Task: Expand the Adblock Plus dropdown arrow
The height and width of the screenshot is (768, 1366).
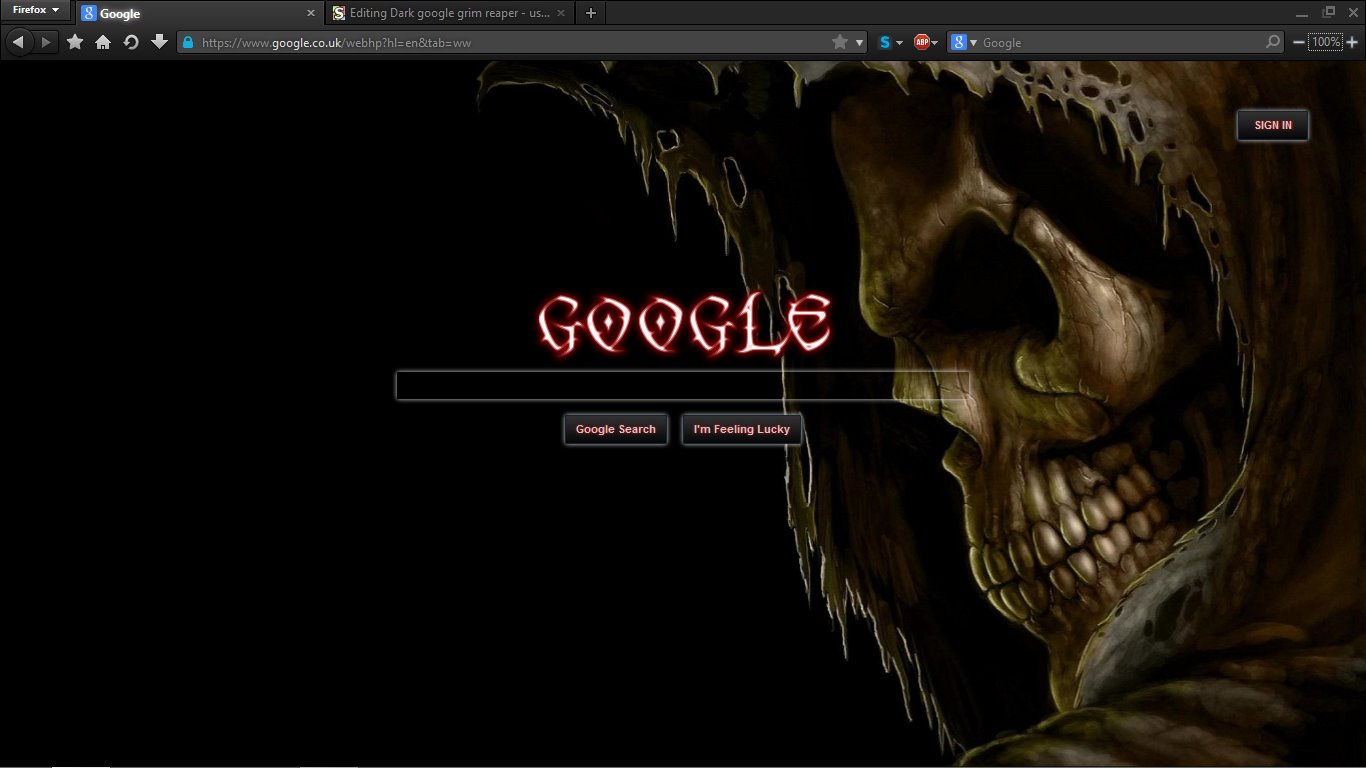Action: [934, 42]
